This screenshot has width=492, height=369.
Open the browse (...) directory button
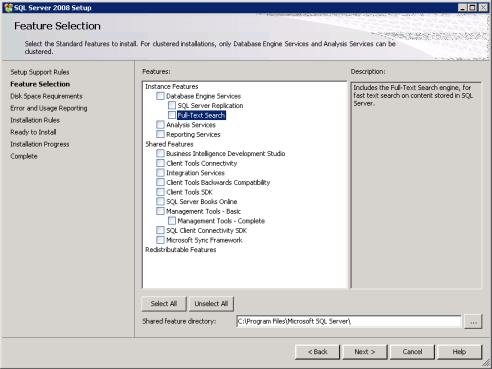pos(473,321)
